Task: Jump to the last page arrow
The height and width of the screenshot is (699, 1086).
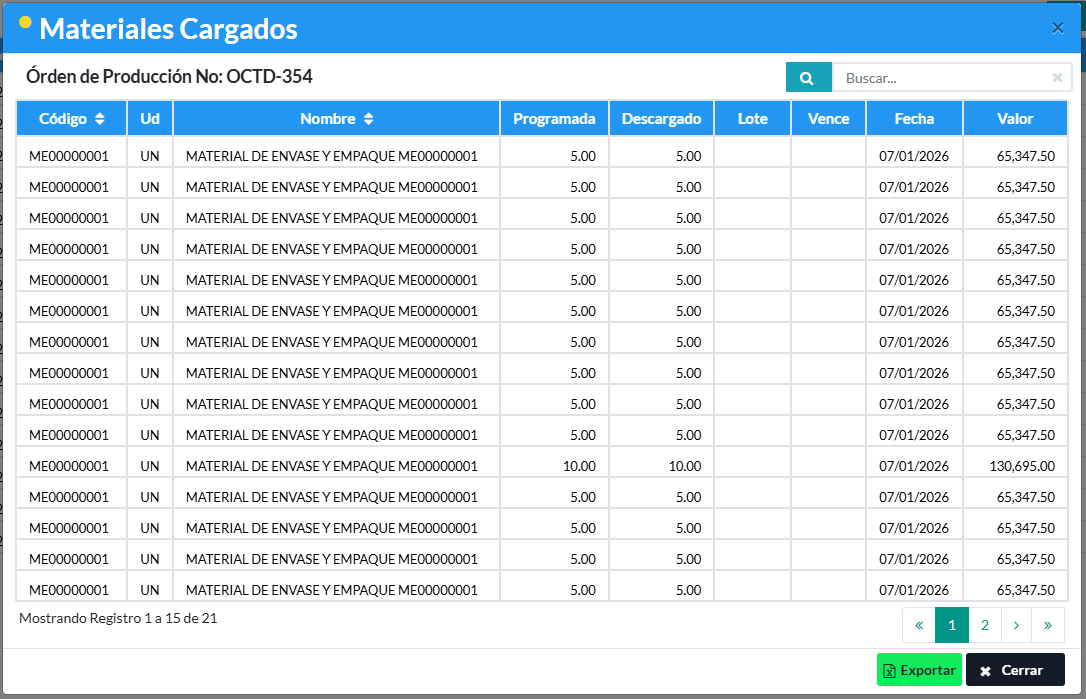Action: pos(1047,625)
